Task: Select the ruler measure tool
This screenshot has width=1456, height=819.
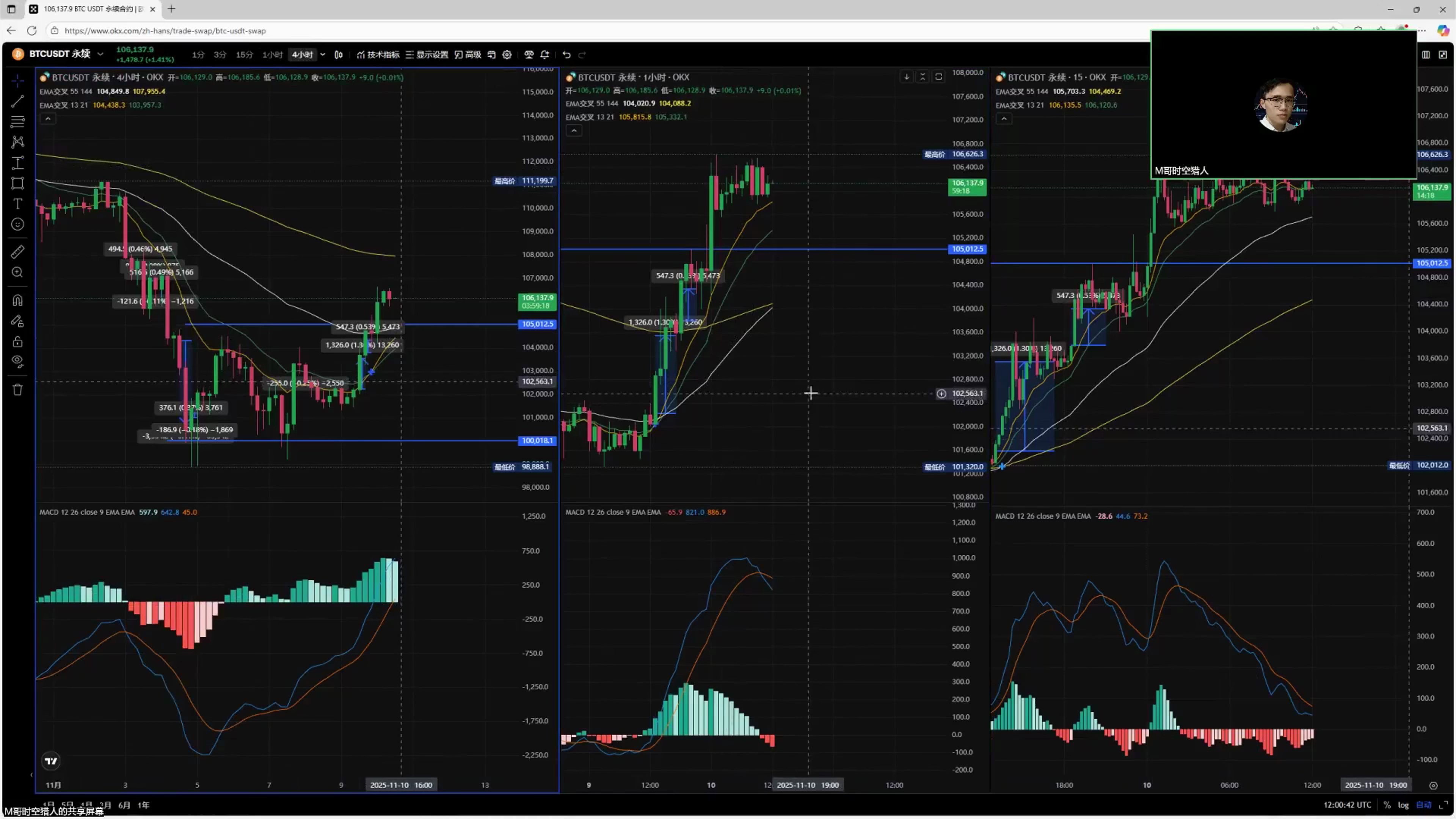Action: [17, 252]
